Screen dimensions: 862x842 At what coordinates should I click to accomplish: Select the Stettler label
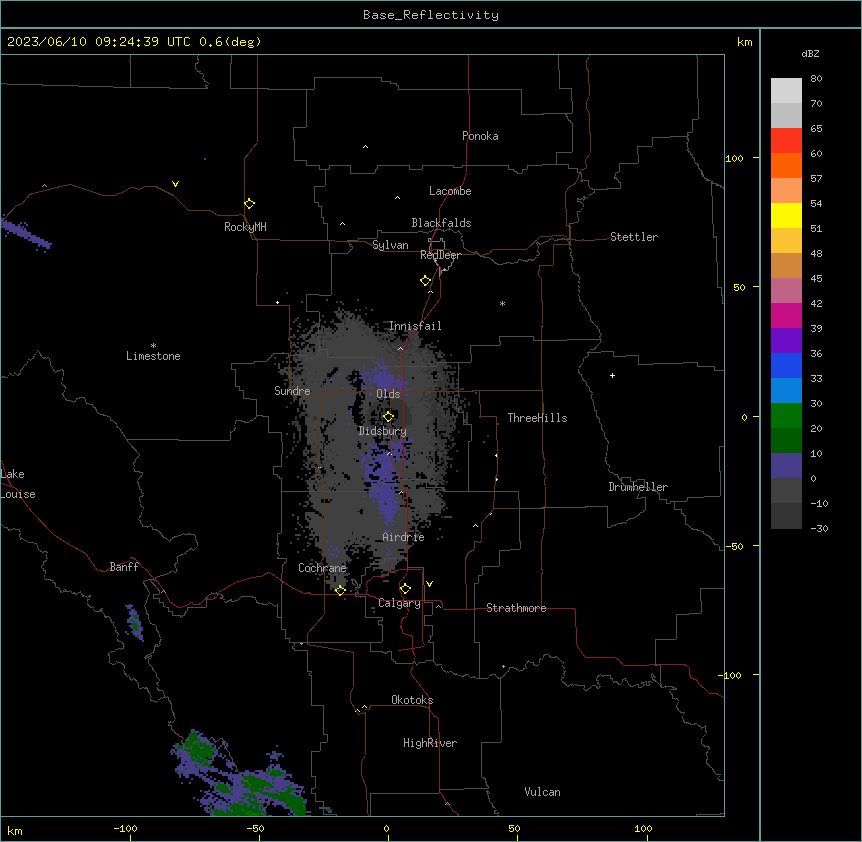pyautogui.click(x=634, y=237)
